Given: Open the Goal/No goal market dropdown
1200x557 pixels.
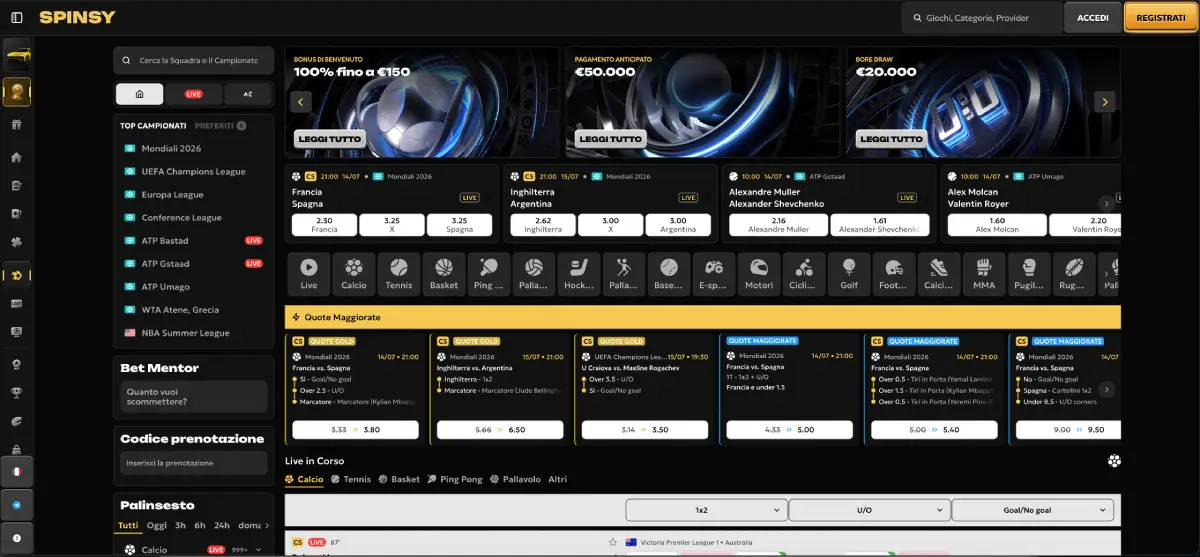Looking at the screenshot, I should click(x=1032, y=510).
